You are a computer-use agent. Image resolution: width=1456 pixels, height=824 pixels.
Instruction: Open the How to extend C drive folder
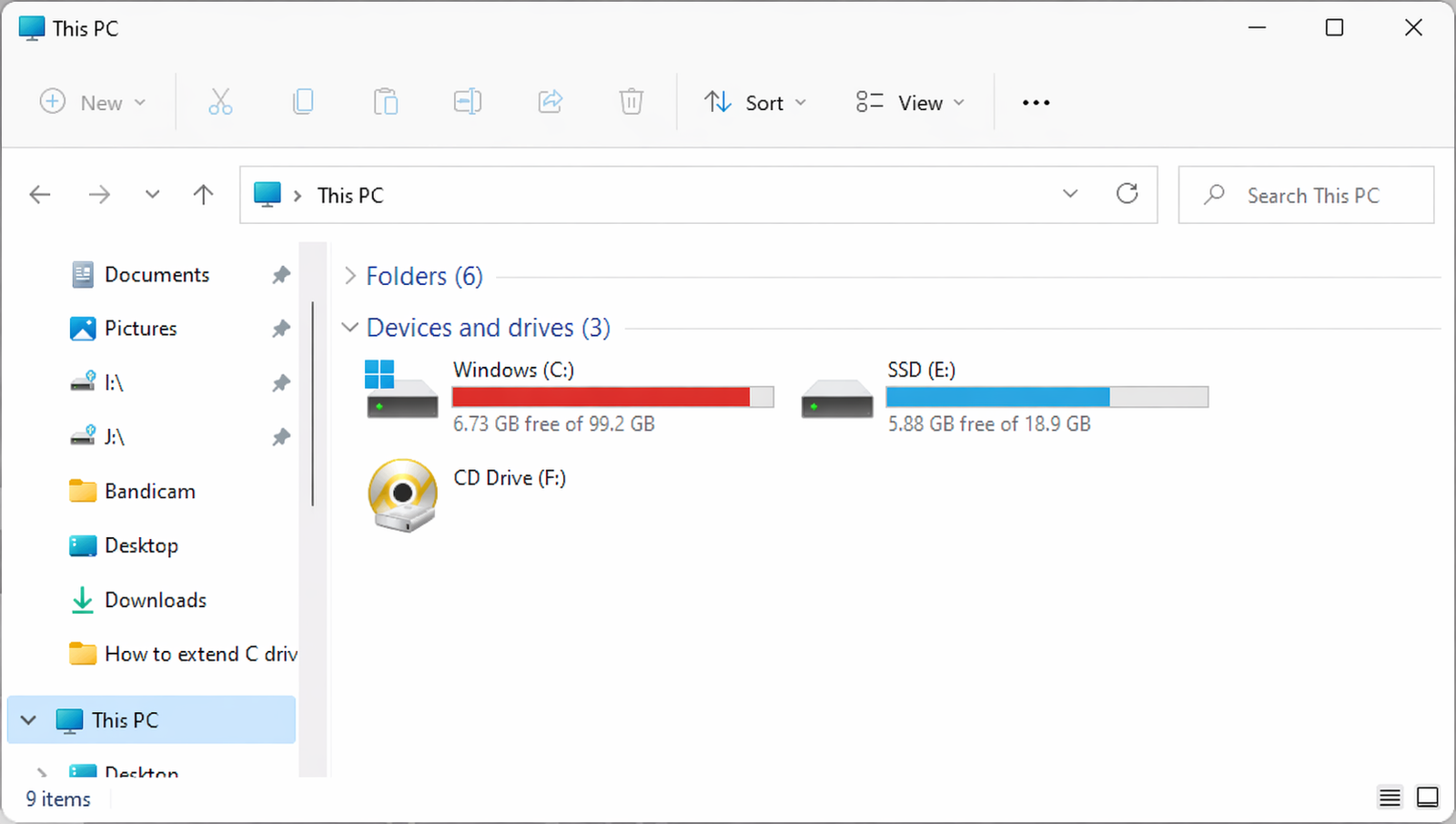tap(183, 654)
